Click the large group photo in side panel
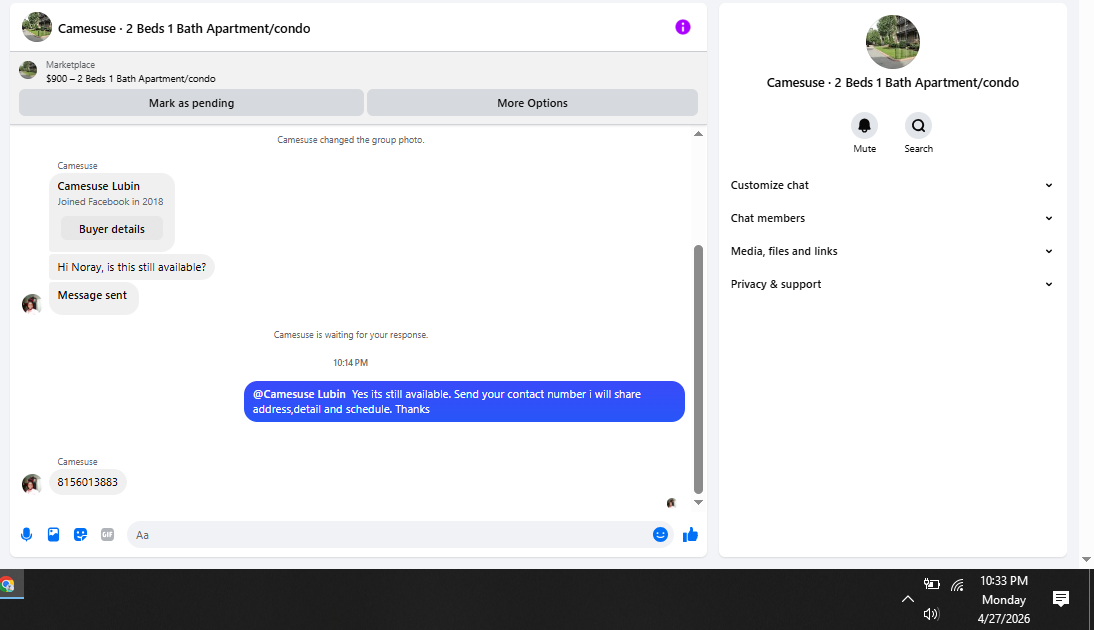The width and height of the screenshot is (1094, 630). click(892, 42)
